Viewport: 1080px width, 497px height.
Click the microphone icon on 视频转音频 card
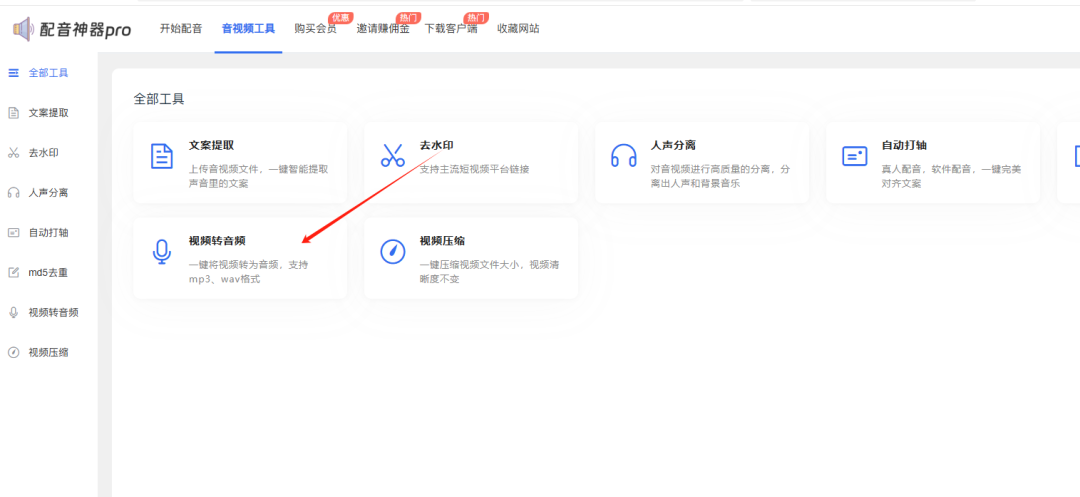pos(162,252)
